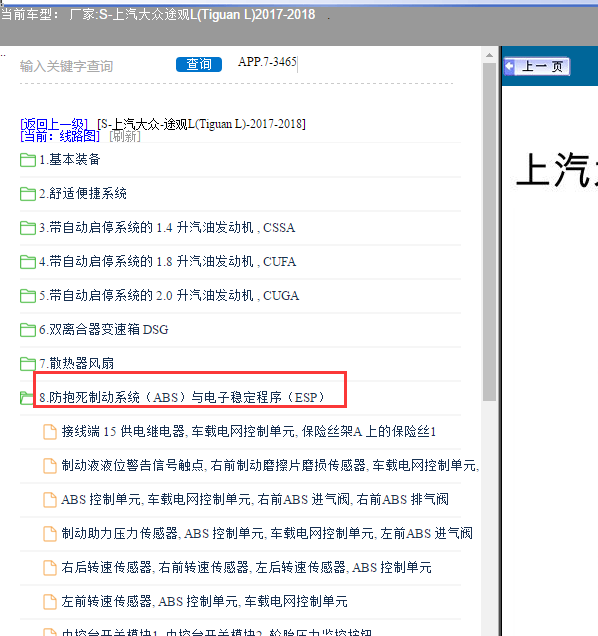
Task: Open 1.基本装备 folder
Action: click(x=70, y=159)
